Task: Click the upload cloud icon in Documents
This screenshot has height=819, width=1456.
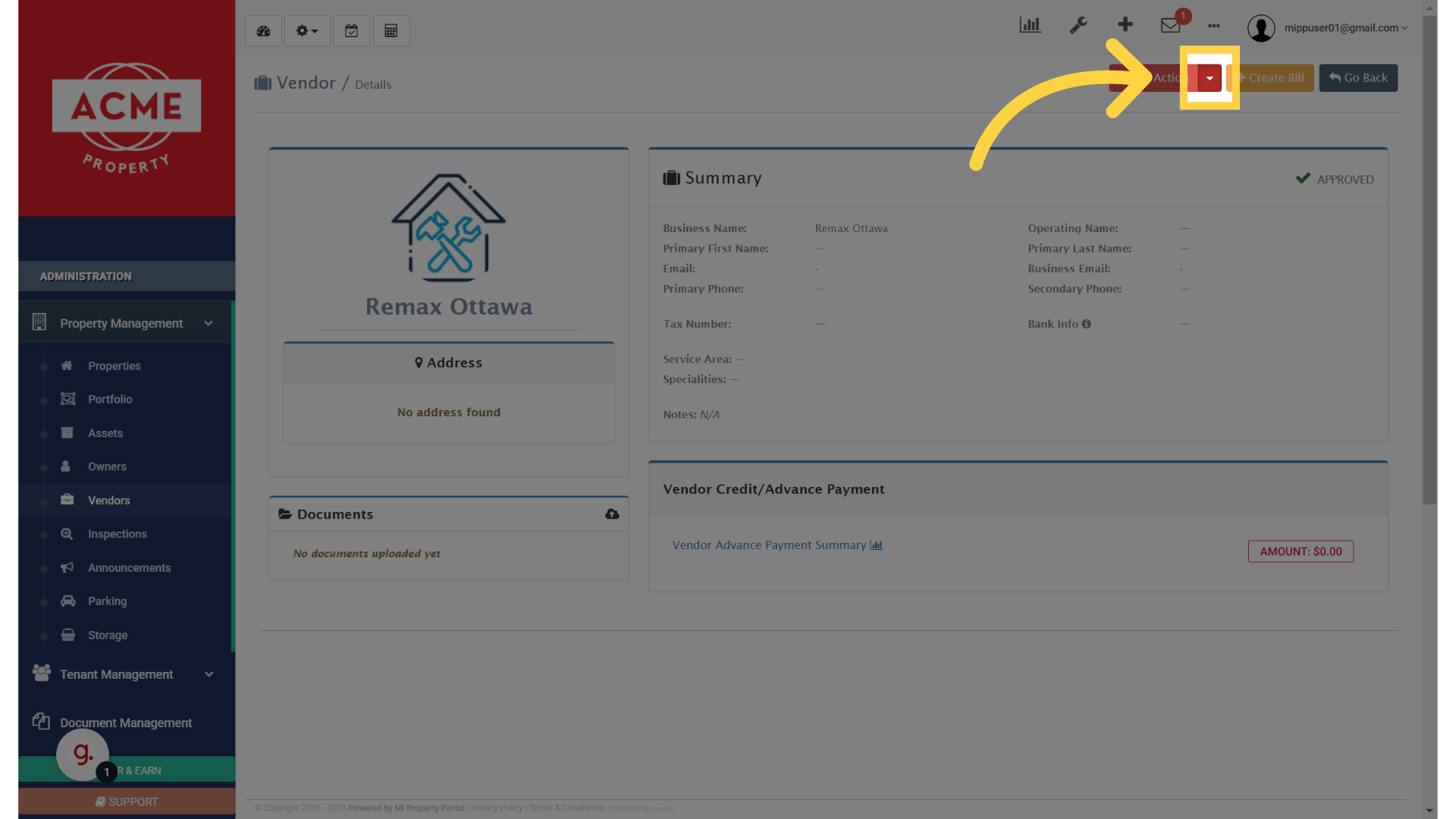Action: (612, 514)
